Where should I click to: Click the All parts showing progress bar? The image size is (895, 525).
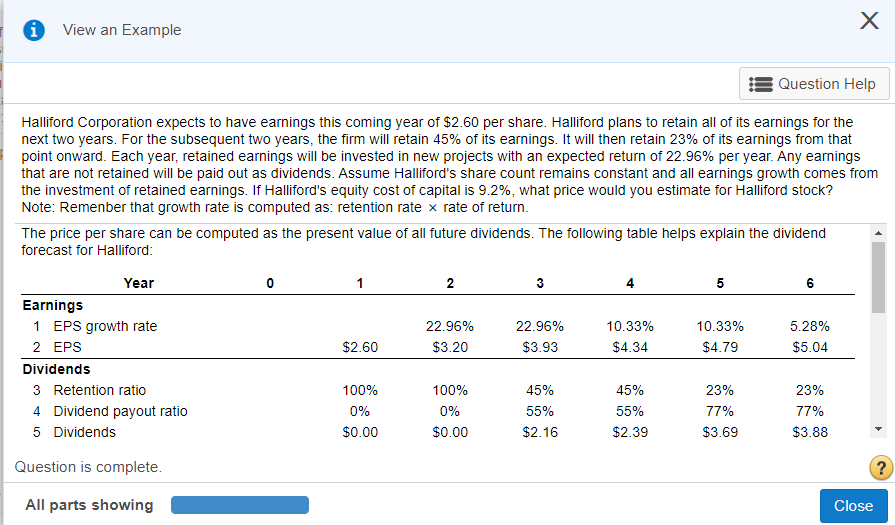[240, 505]
